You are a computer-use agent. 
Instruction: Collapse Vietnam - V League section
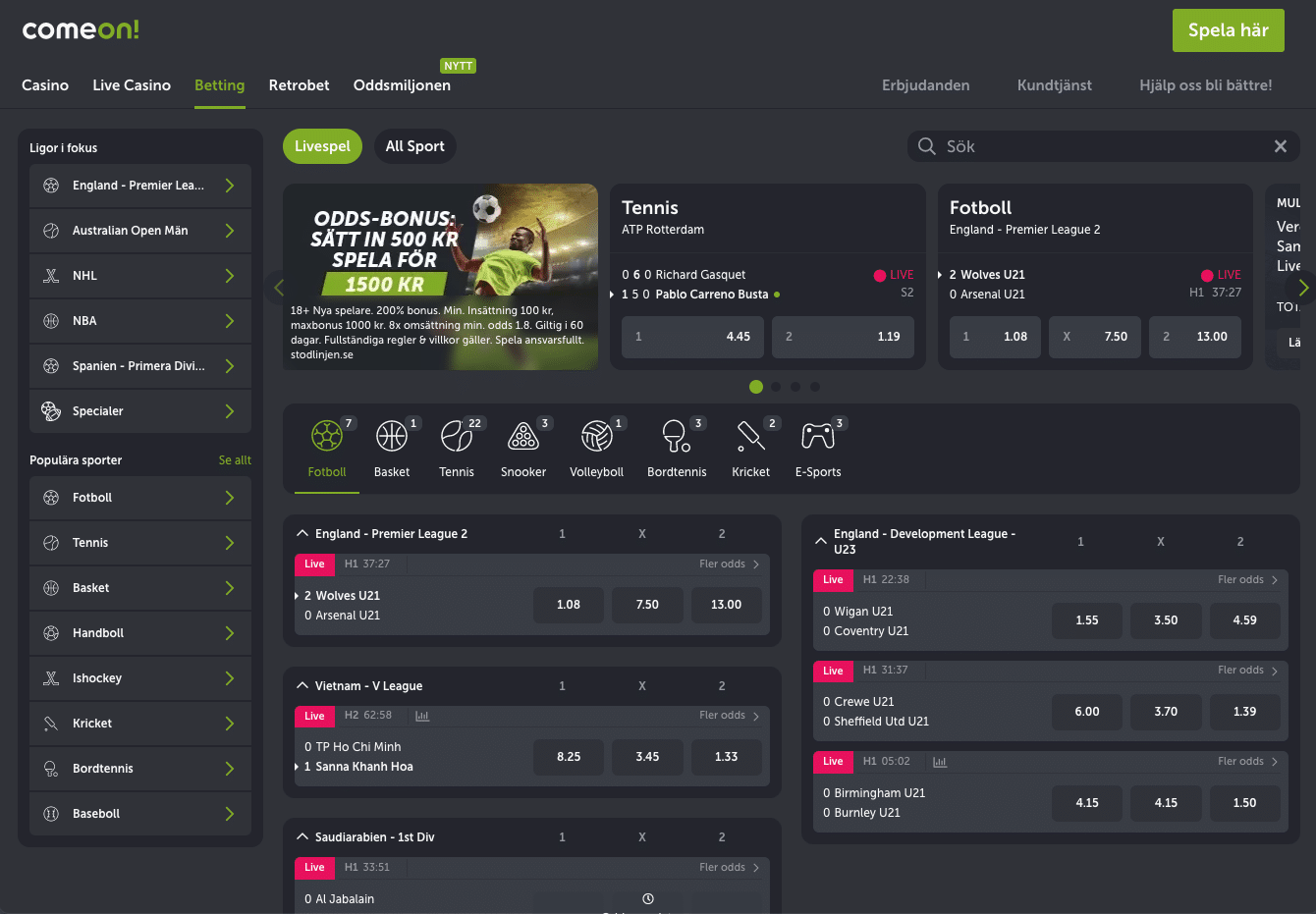pyautogui.click(x=302, y=685)
